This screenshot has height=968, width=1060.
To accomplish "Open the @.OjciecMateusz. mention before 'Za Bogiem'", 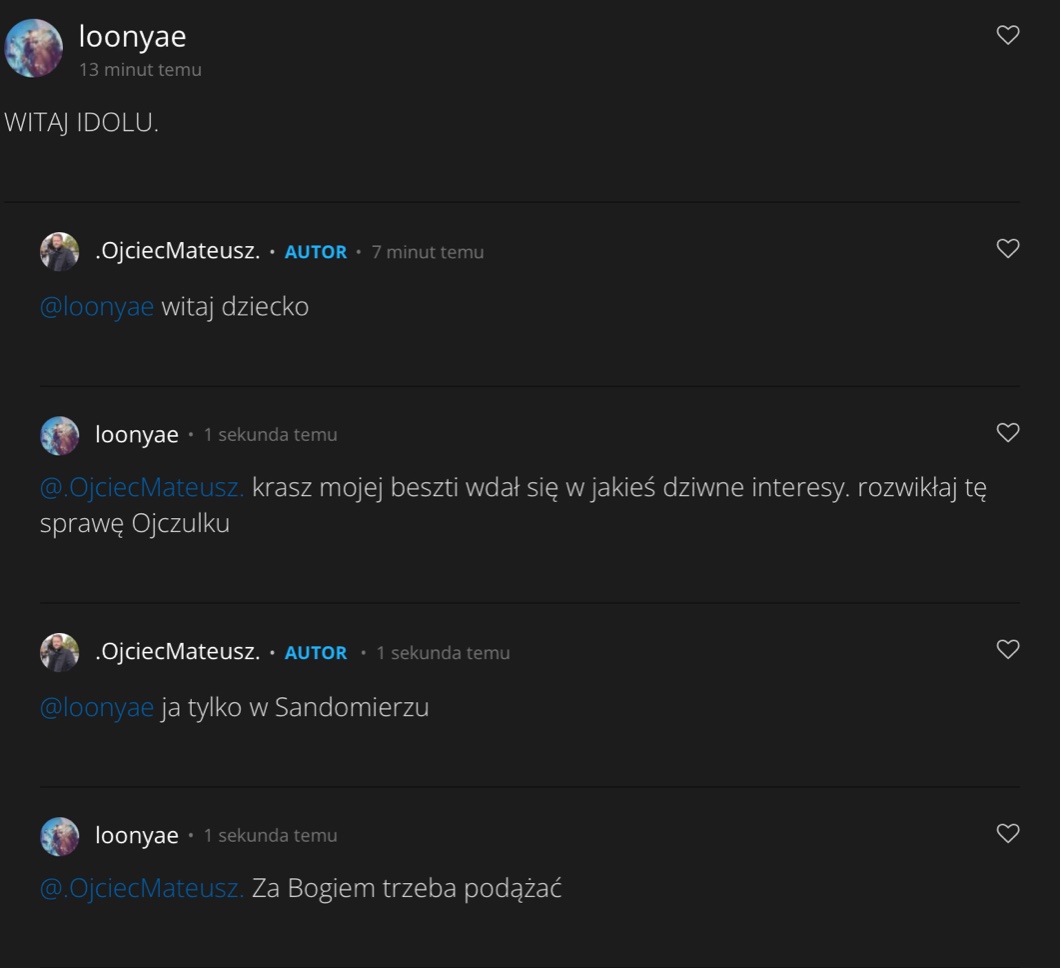I will click(x=142, y=889).
